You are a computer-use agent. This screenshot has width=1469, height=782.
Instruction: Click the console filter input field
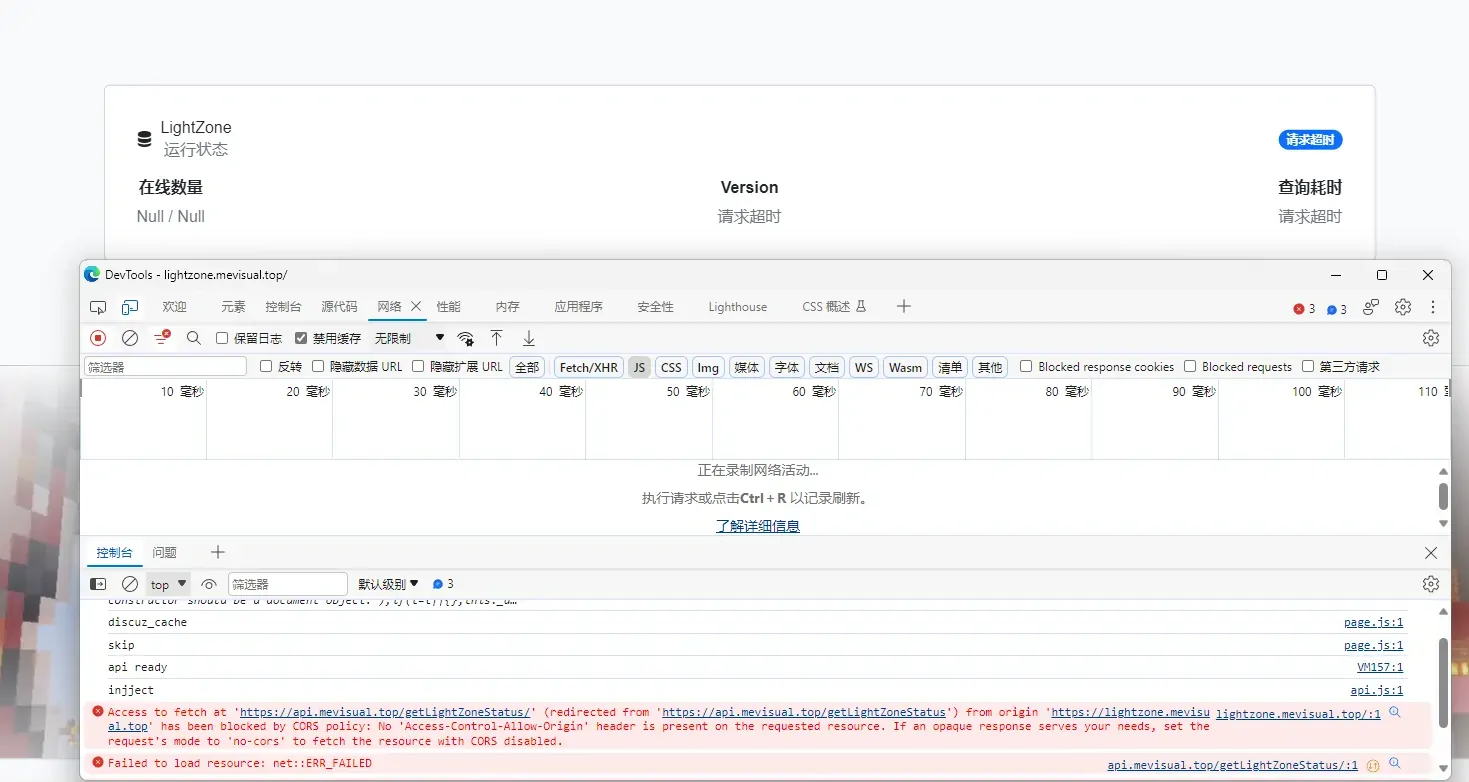[288, 584]
